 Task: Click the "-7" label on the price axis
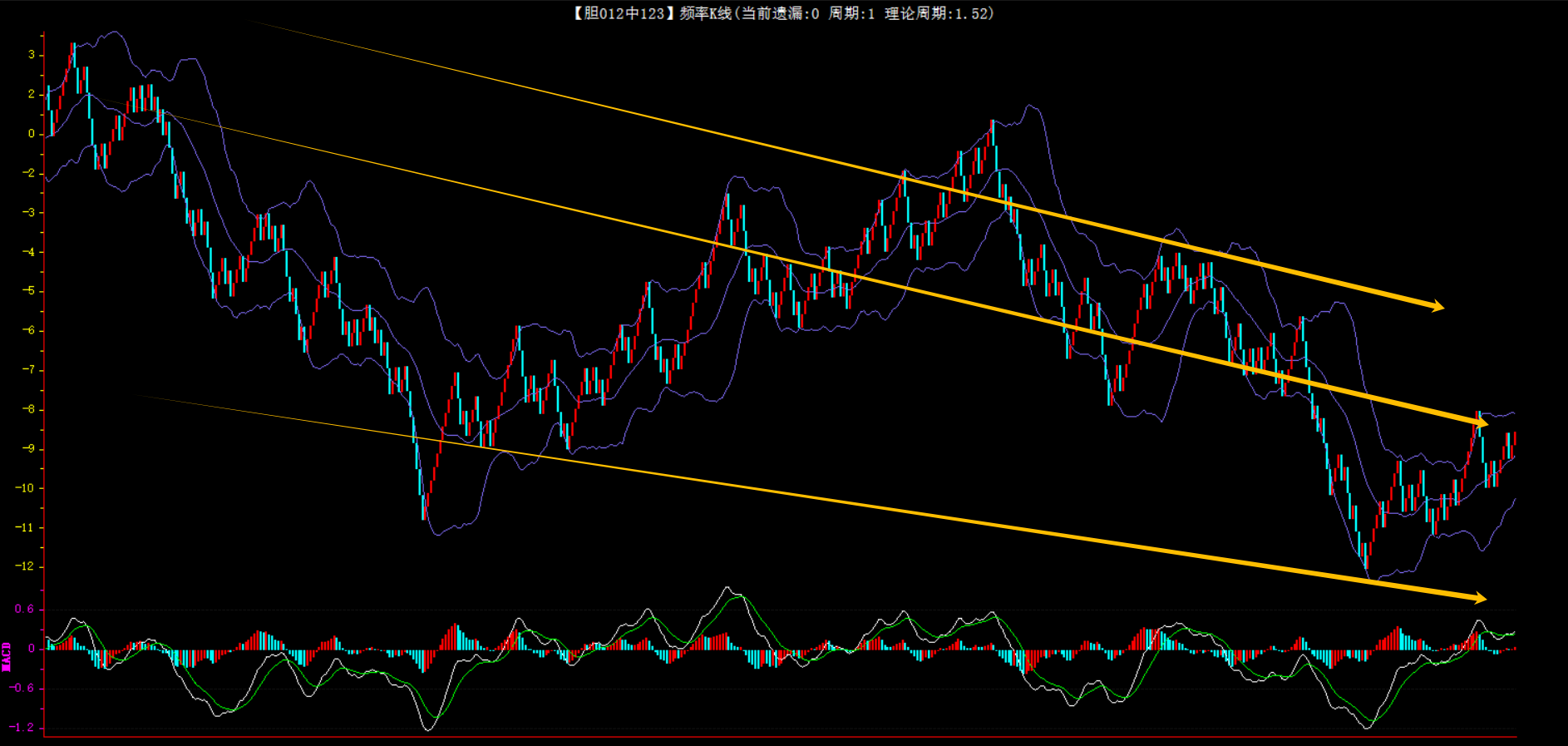click(x=28, y=369)
